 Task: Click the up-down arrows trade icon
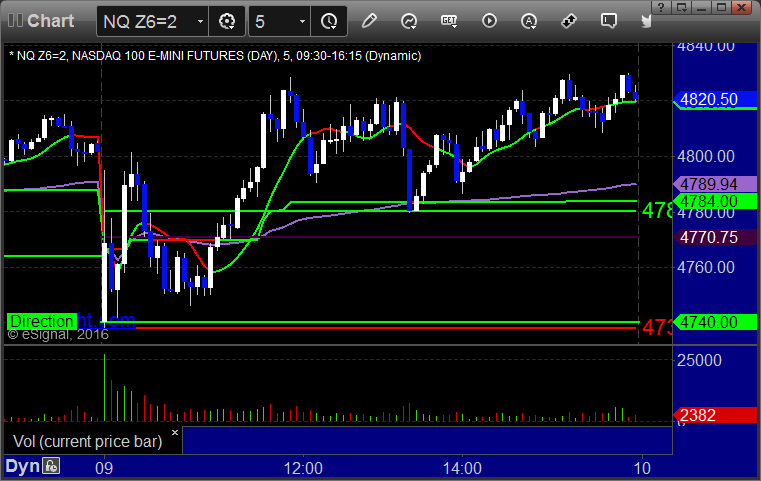pos(568,21)
